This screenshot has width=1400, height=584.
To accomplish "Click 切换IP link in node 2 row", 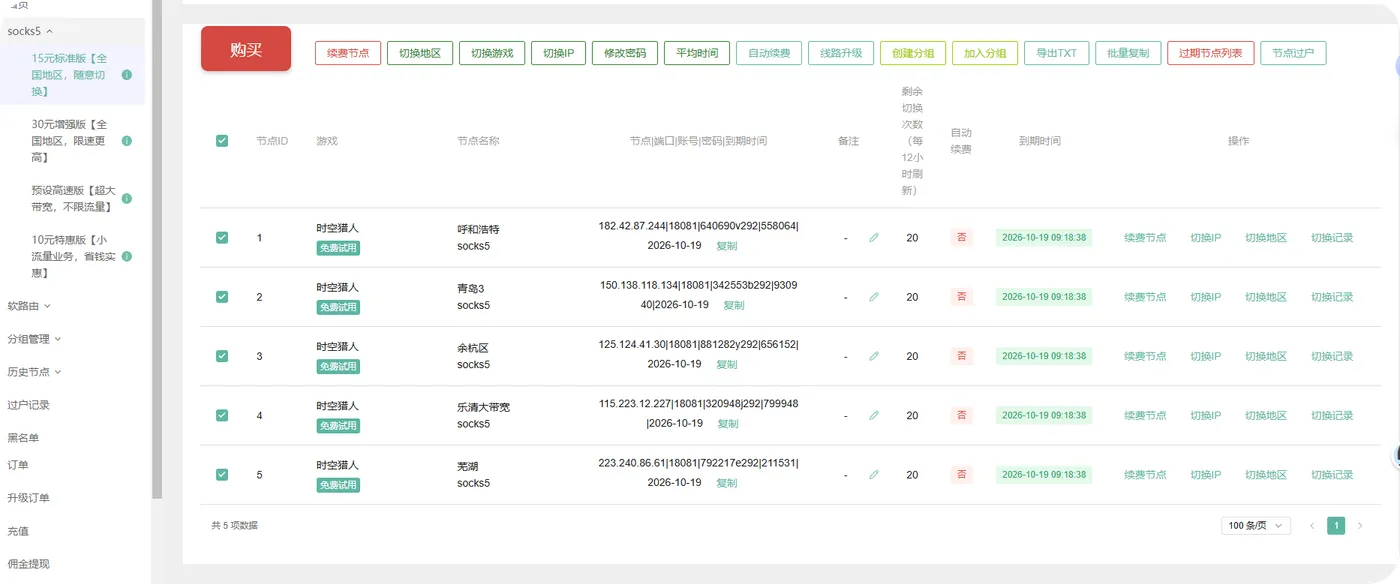I will 1205,297.
